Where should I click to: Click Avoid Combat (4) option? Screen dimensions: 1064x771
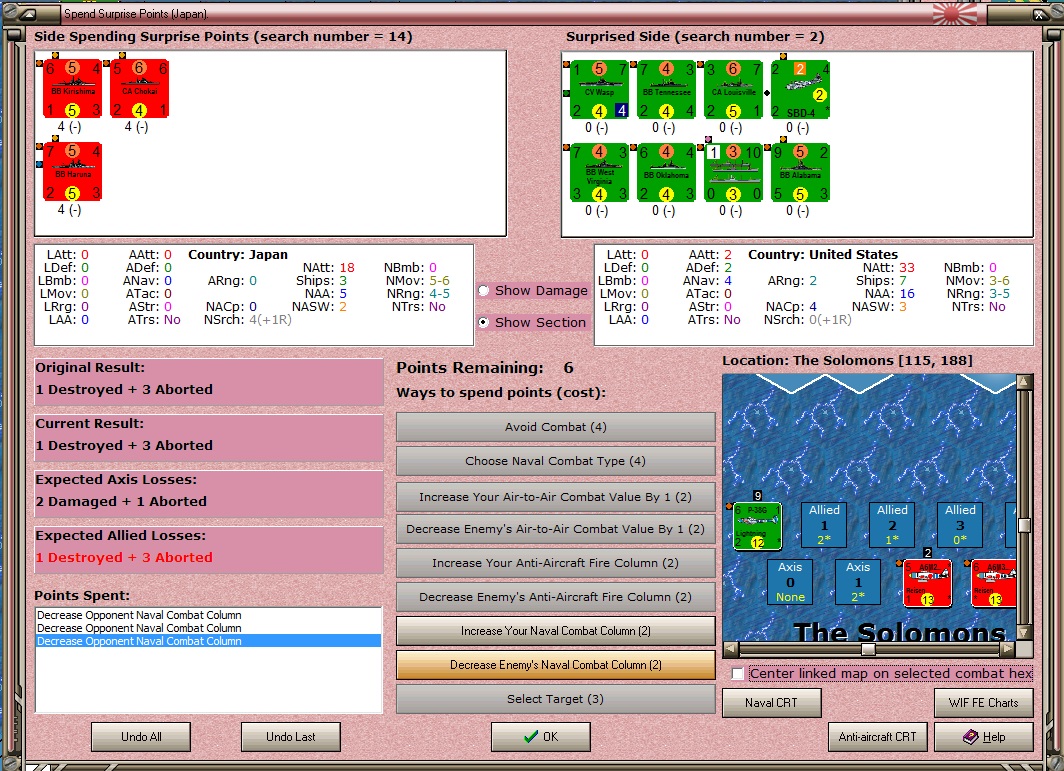(x=556, y=427)
